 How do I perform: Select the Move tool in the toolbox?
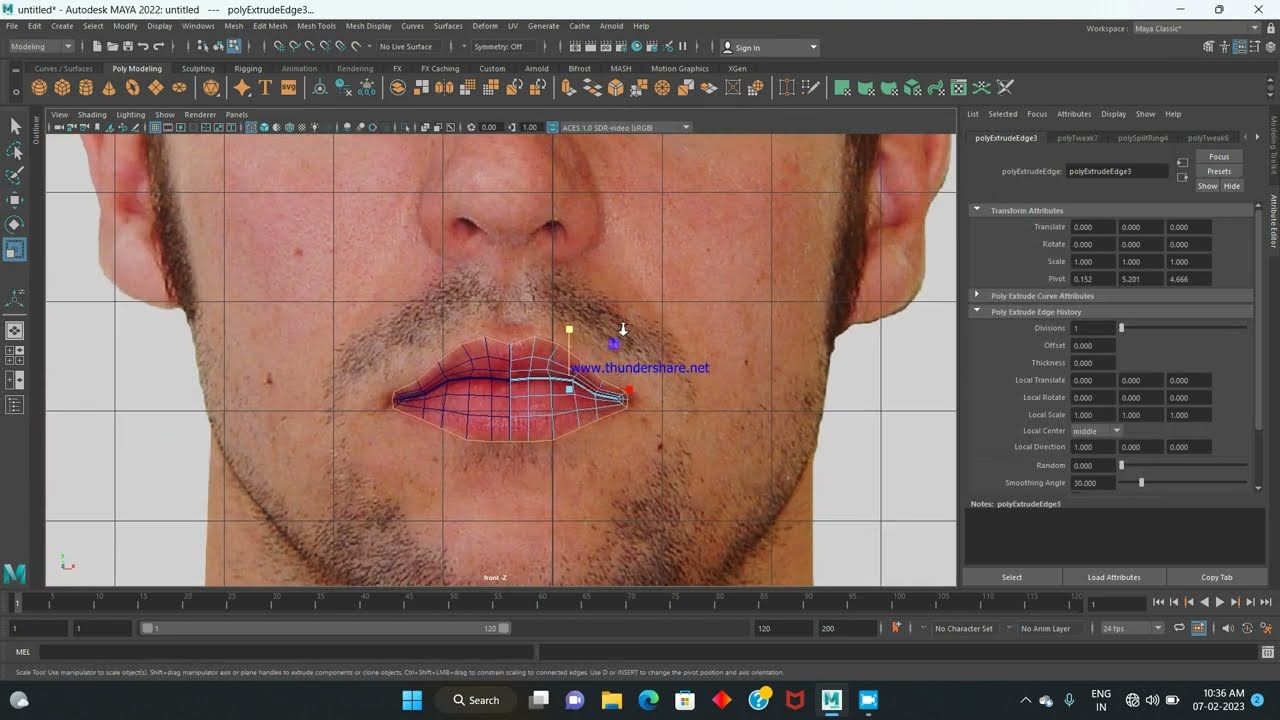click(15, 200)
